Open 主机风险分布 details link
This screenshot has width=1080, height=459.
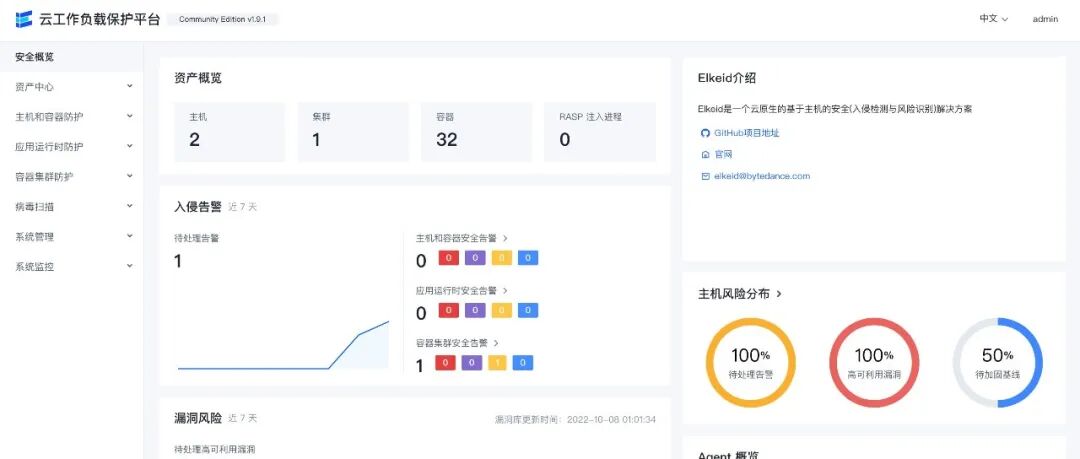click(740, 294)
